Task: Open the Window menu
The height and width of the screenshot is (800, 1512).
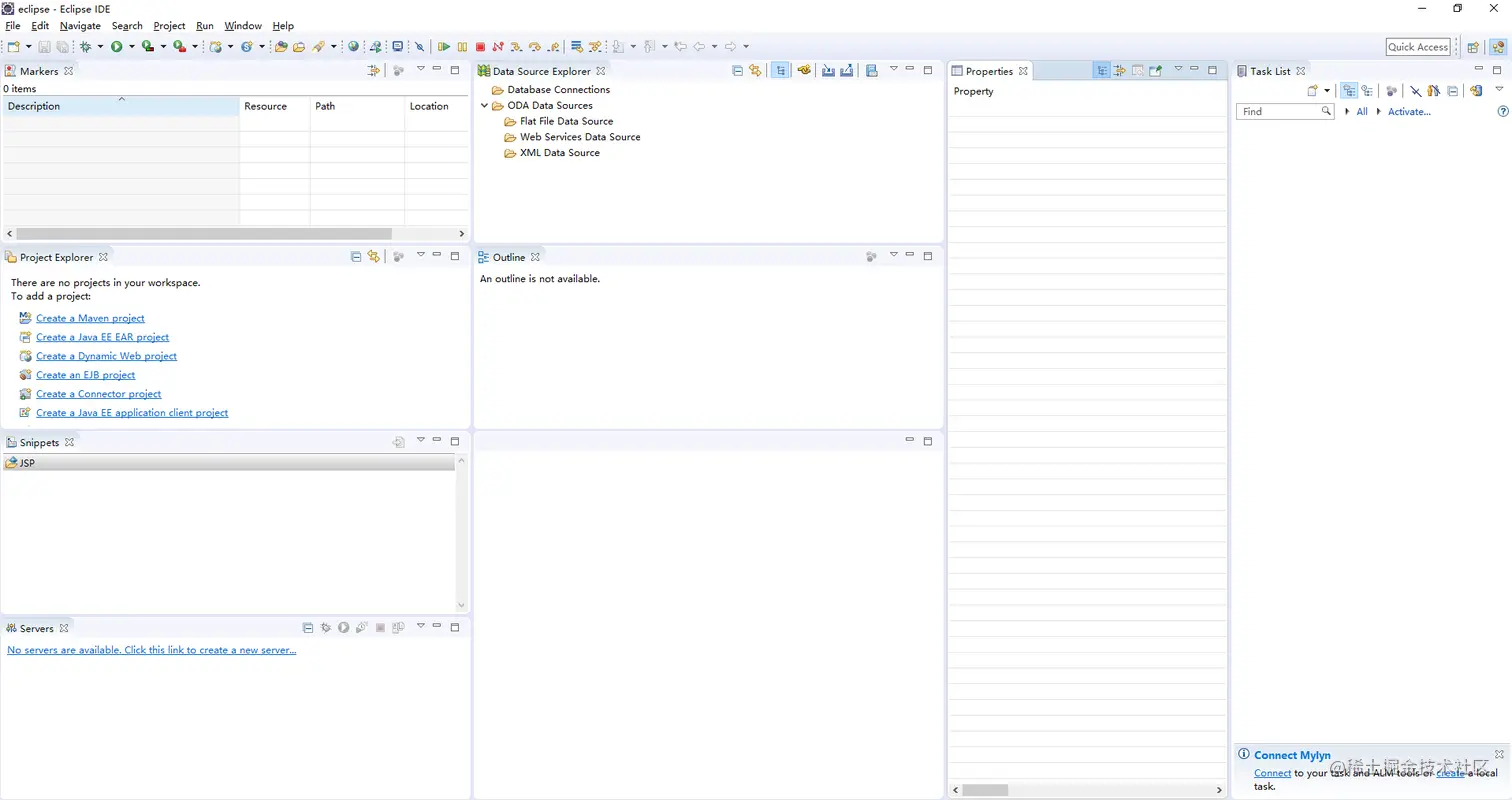Action: 243,25
